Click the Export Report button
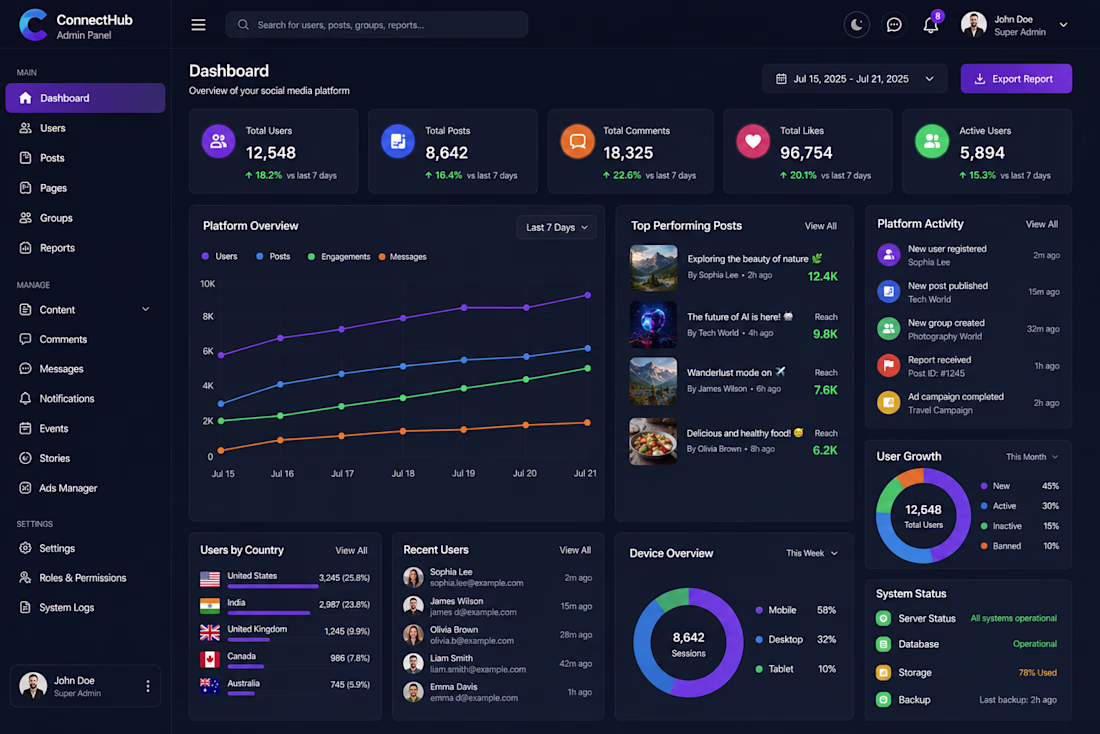Image resolution: width=1100 pixels, height=734 pixels. point(1016,79)
